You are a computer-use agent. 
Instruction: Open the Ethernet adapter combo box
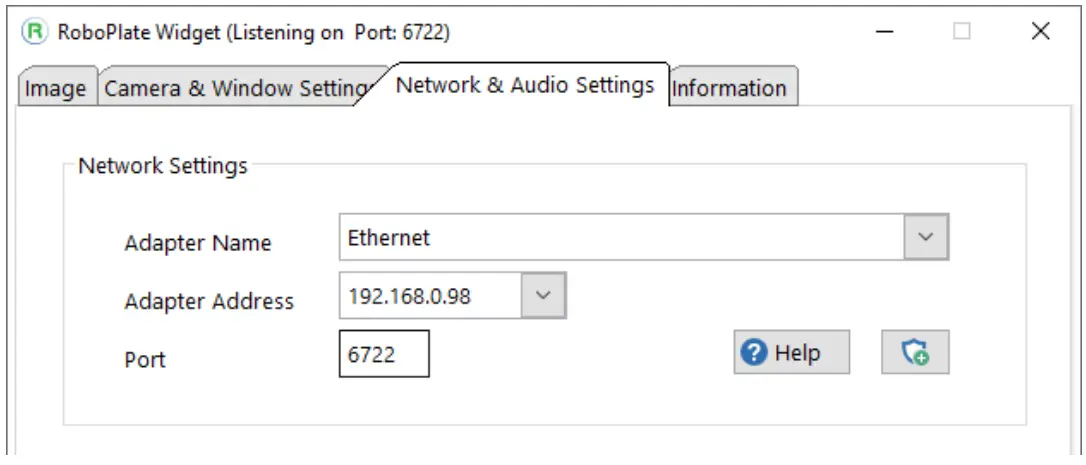[622, 238]
